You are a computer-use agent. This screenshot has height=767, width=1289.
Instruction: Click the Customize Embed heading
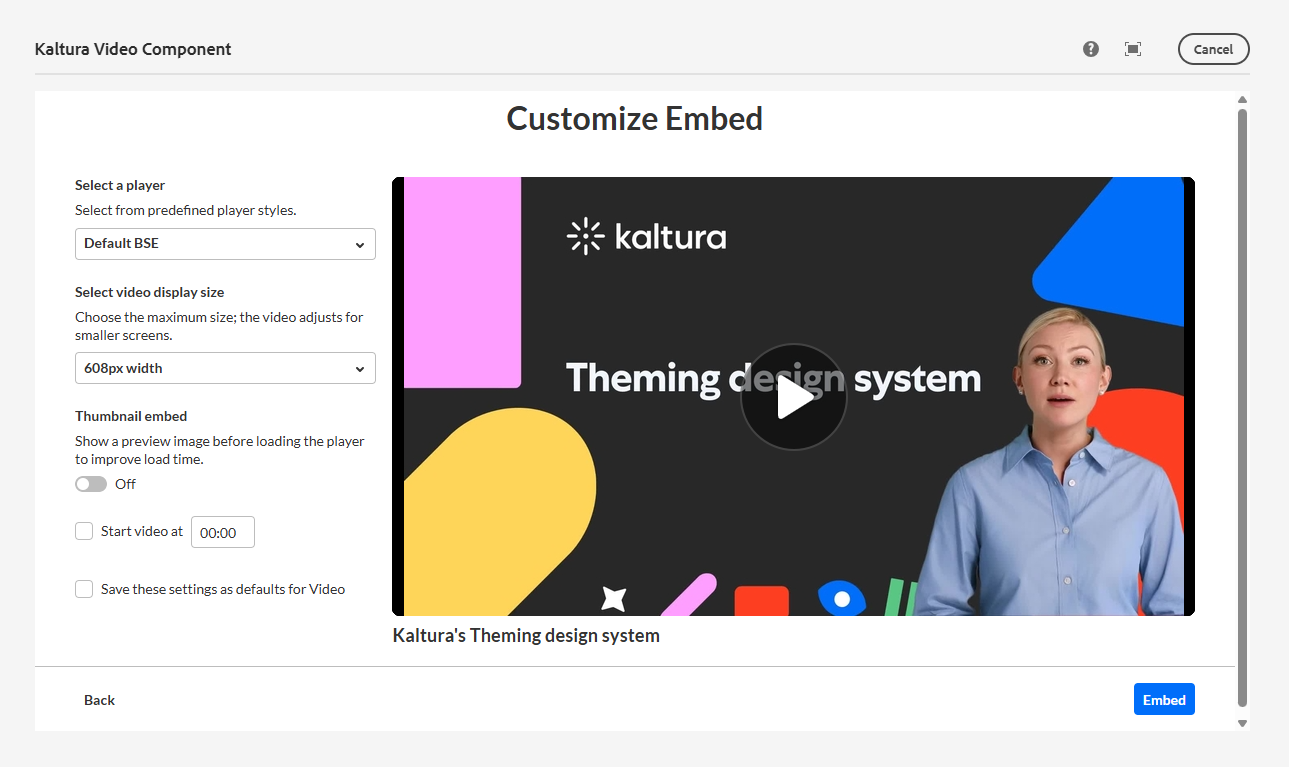(635, 119)
